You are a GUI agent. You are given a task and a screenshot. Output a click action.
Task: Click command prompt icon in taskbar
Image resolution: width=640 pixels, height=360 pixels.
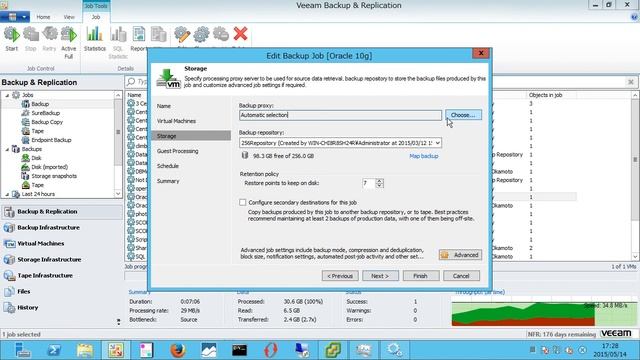(x=239, y=350)
